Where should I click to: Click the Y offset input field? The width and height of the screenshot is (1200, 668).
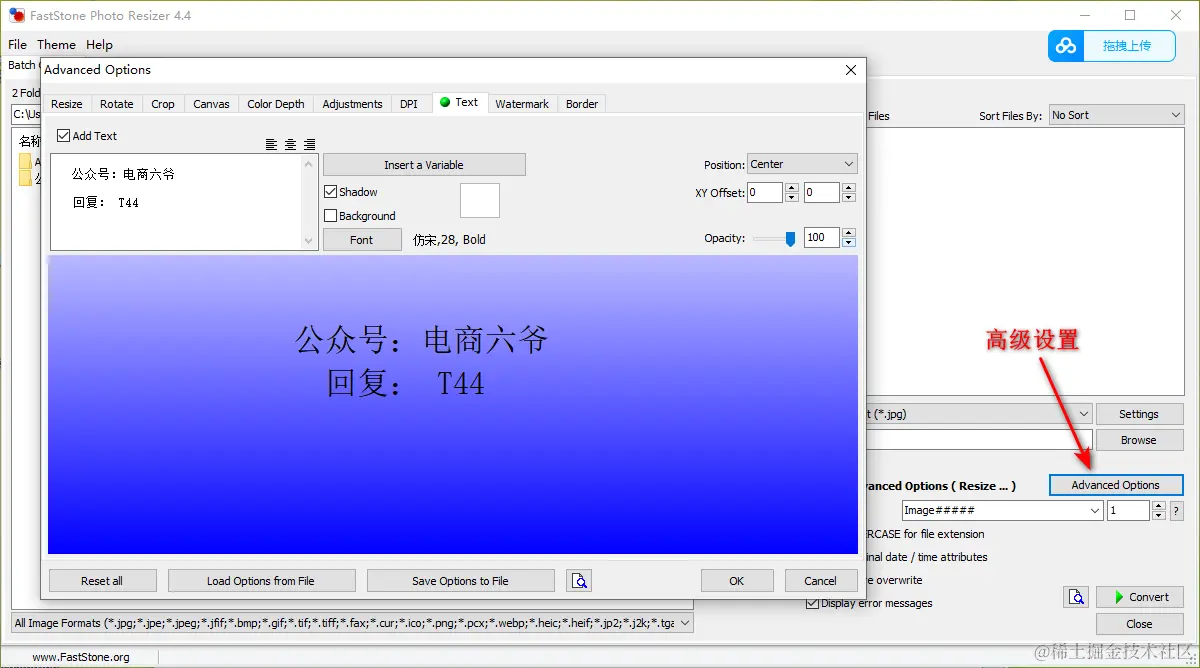(822, 193)
